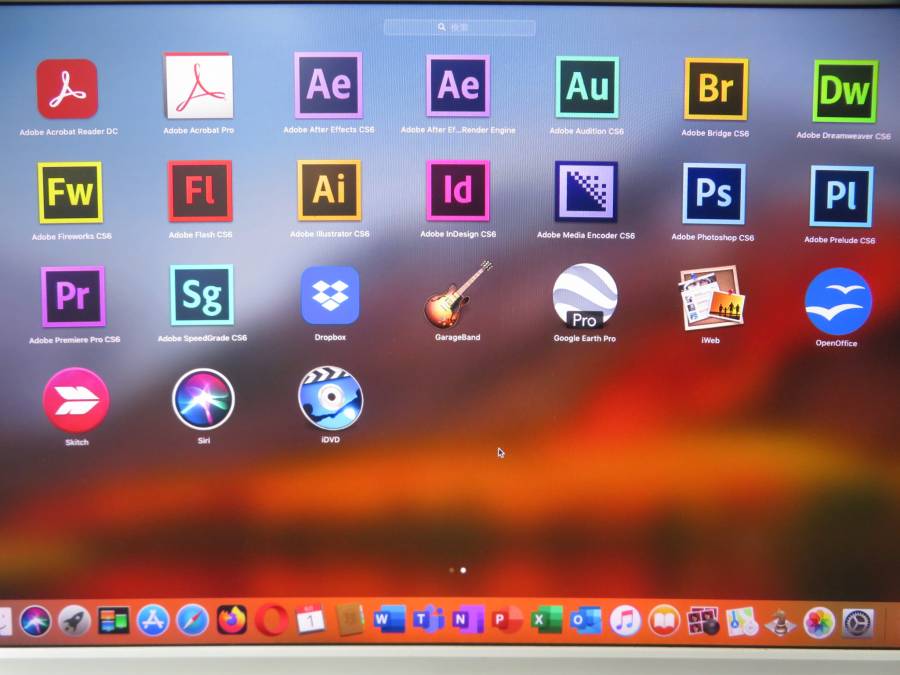Open Calendar from the Dock
This screenshot has height=675, width=900.
(311, 620)
